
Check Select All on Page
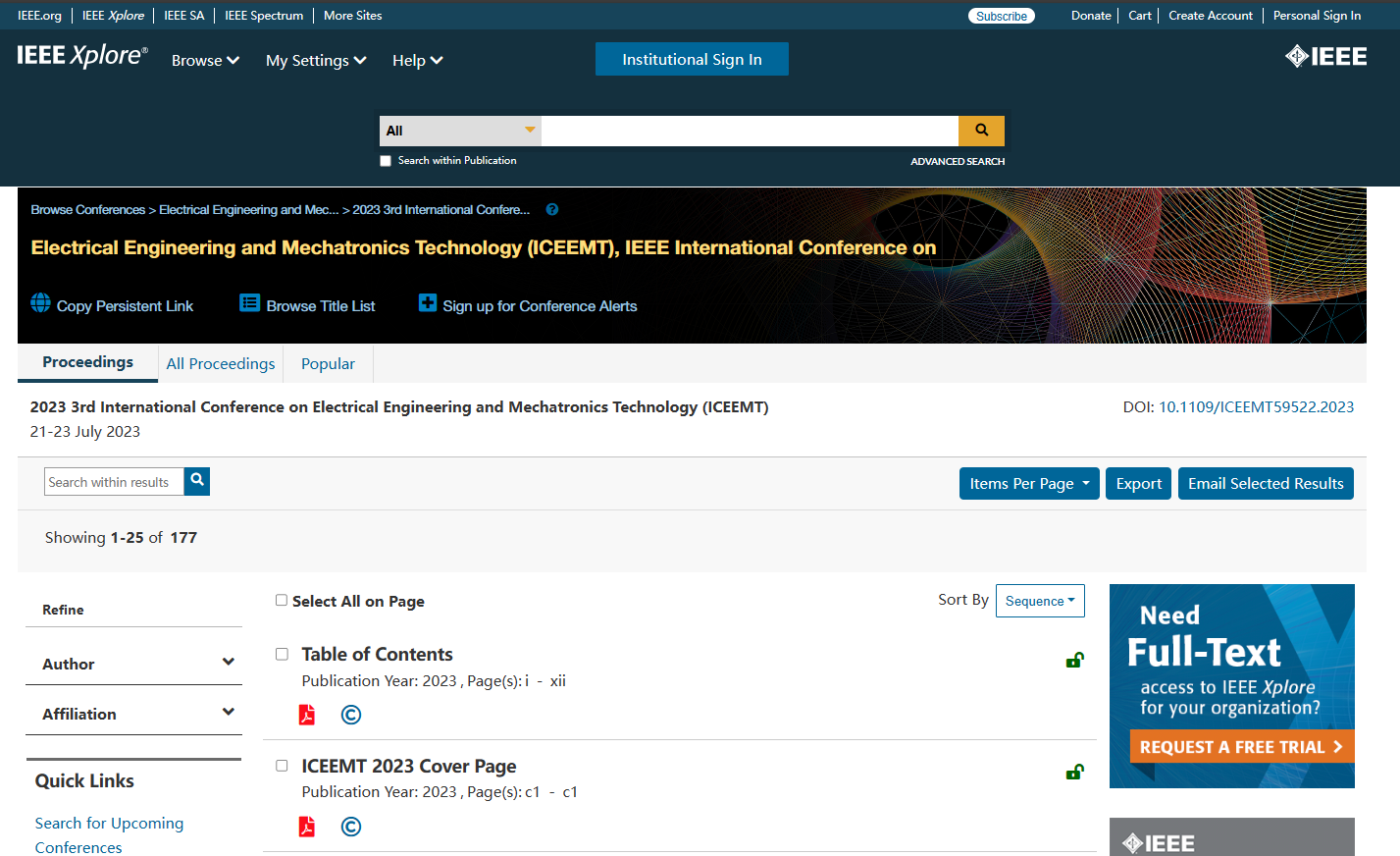(x=282, y=600)
